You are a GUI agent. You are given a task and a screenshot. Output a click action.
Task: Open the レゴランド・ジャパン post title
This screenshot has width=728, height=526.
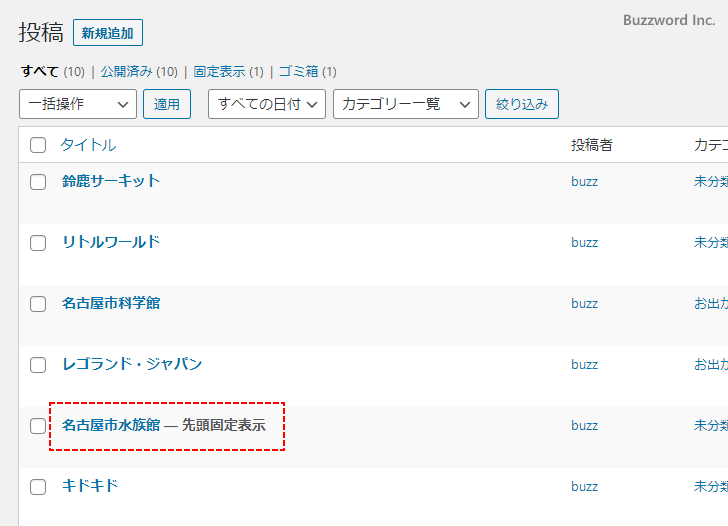(132, 364)
